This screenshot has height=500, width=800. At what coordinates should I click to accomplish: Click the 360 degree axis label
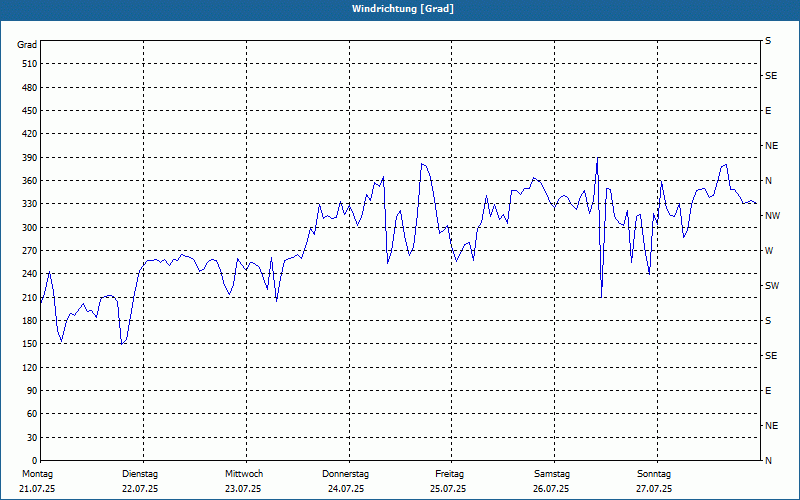tap(30, 181)
